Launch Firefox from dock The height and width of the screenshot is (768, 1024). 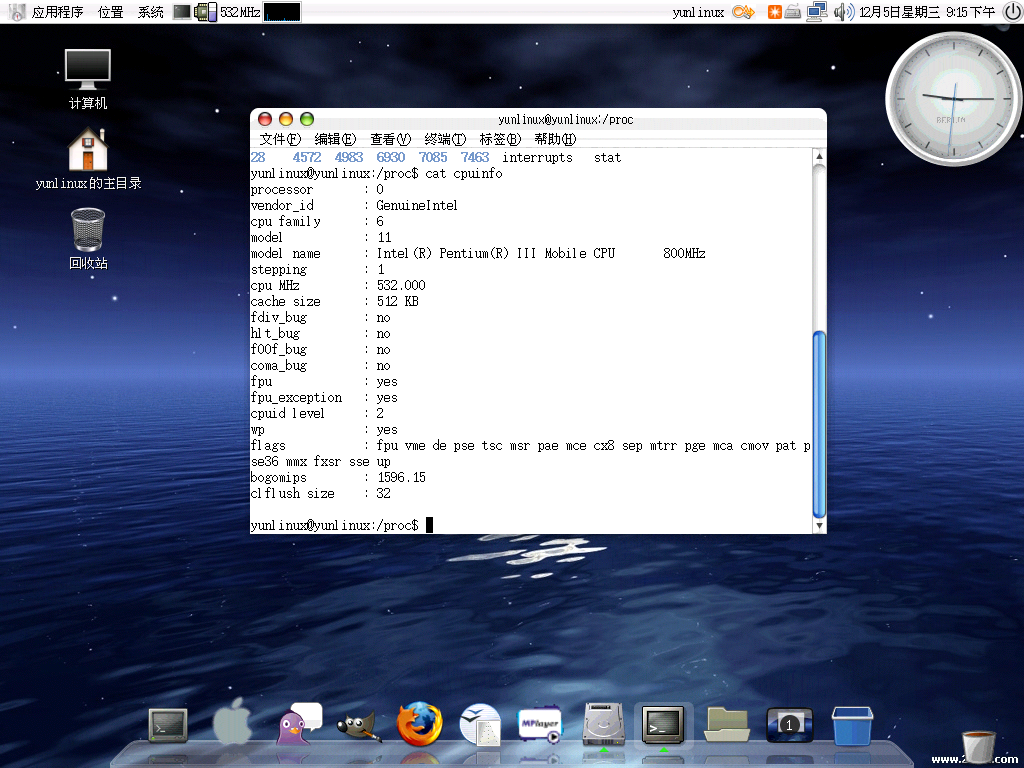[419, 724]
